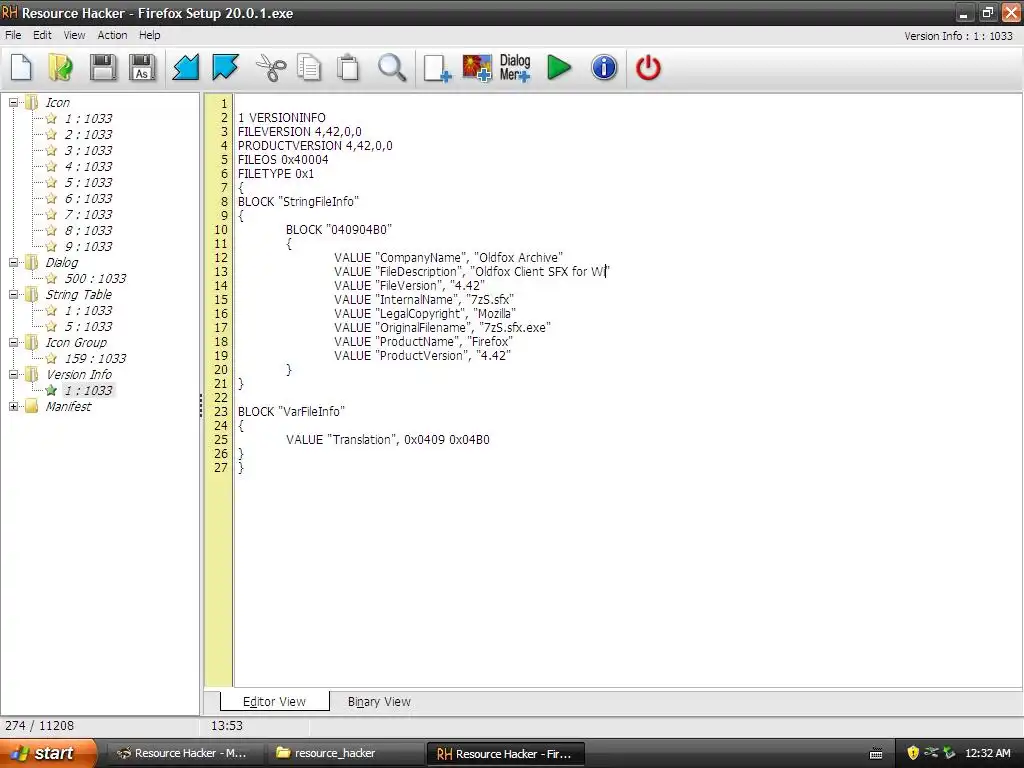
Task: Select String Table resource 1 : 1033
Action: [88, 310]
